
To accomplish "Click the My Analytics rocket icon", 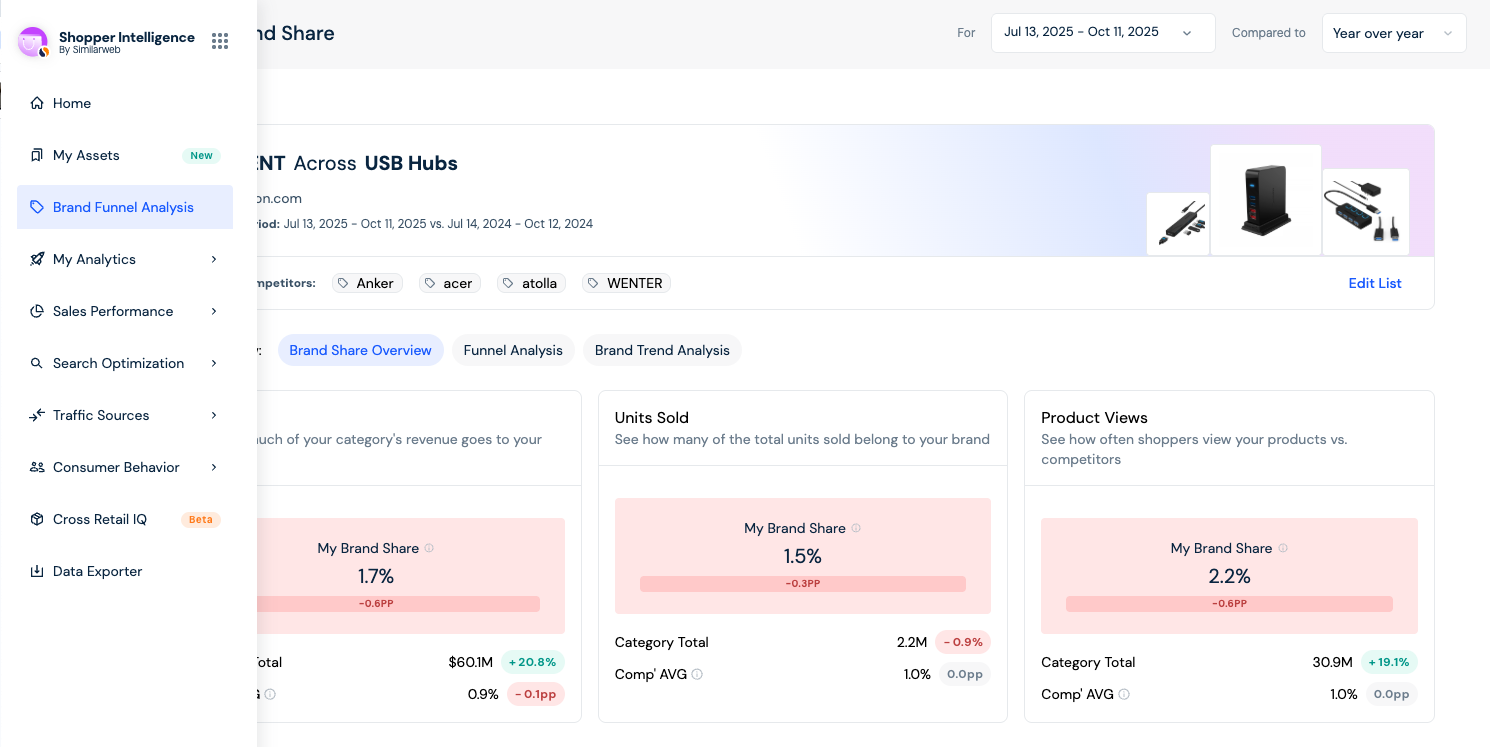I will coord(37,259).
